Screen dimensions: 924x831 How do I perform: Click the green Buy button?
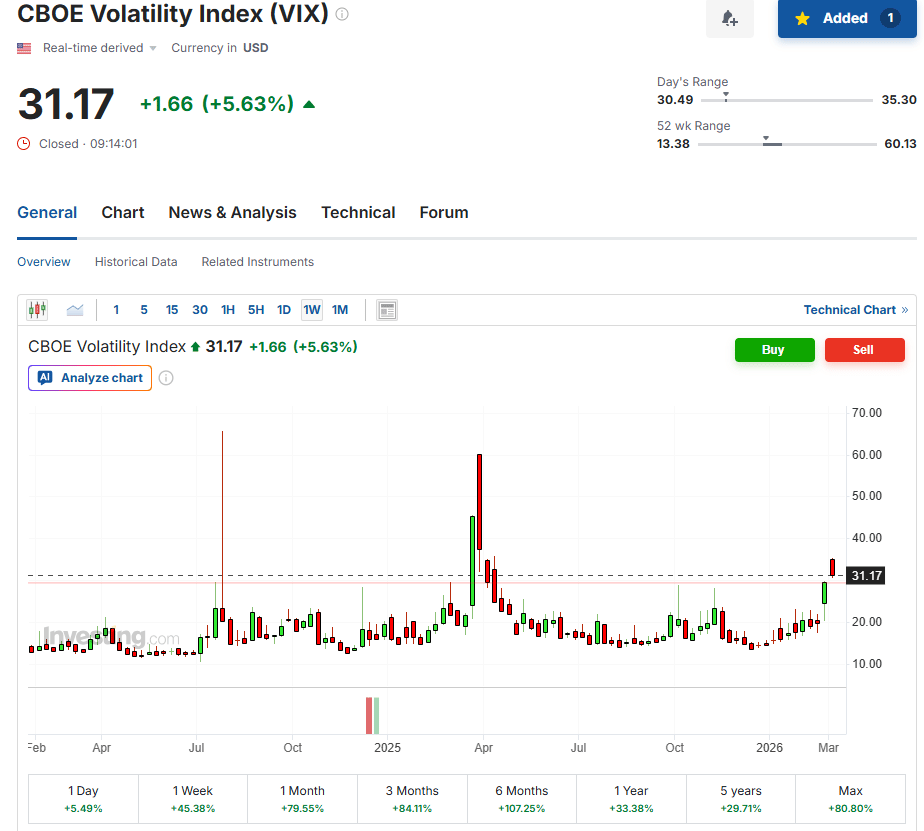(x=774, y=350)
